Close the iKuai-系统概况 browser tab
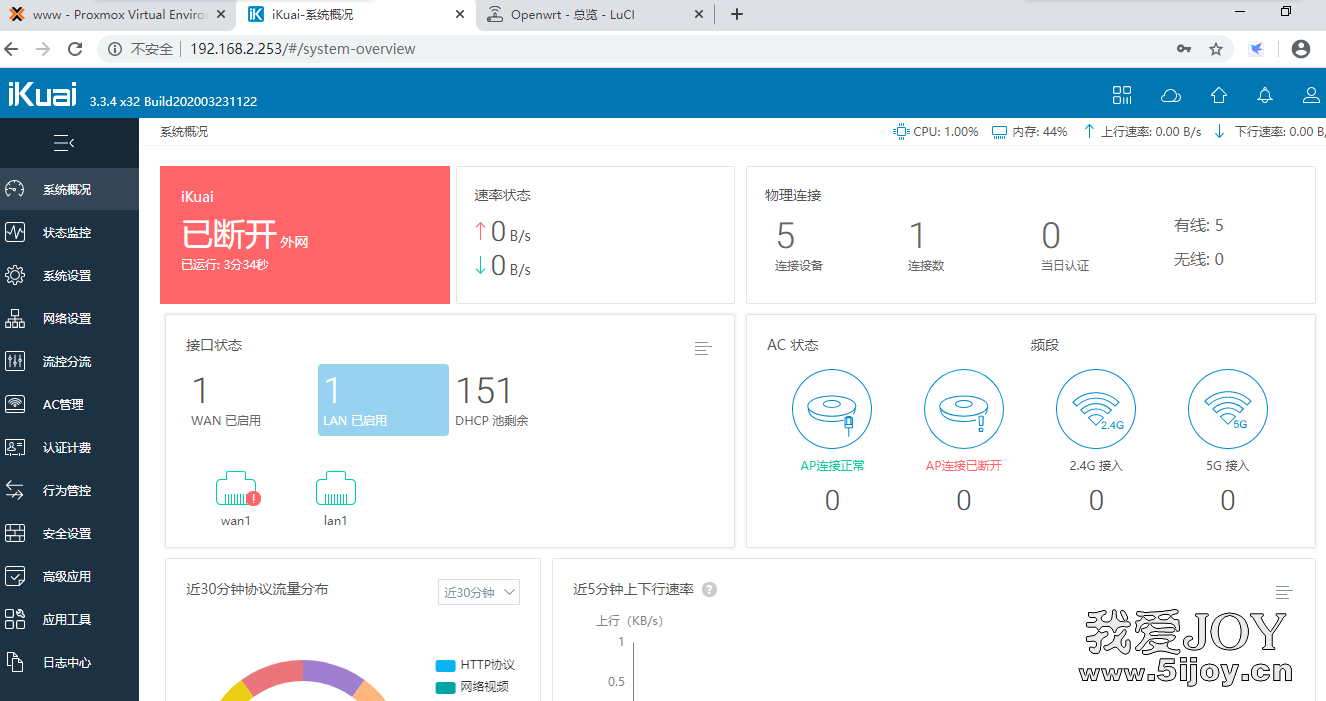Viewport: 1326px width, 701px height. pos(460,15)
